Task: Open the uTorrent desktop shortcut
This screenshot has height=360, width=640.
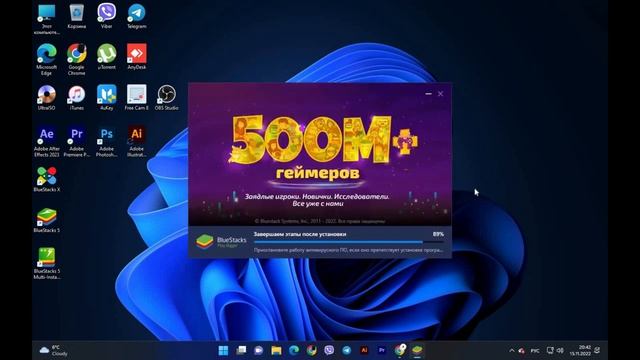Action: point(107,57)
